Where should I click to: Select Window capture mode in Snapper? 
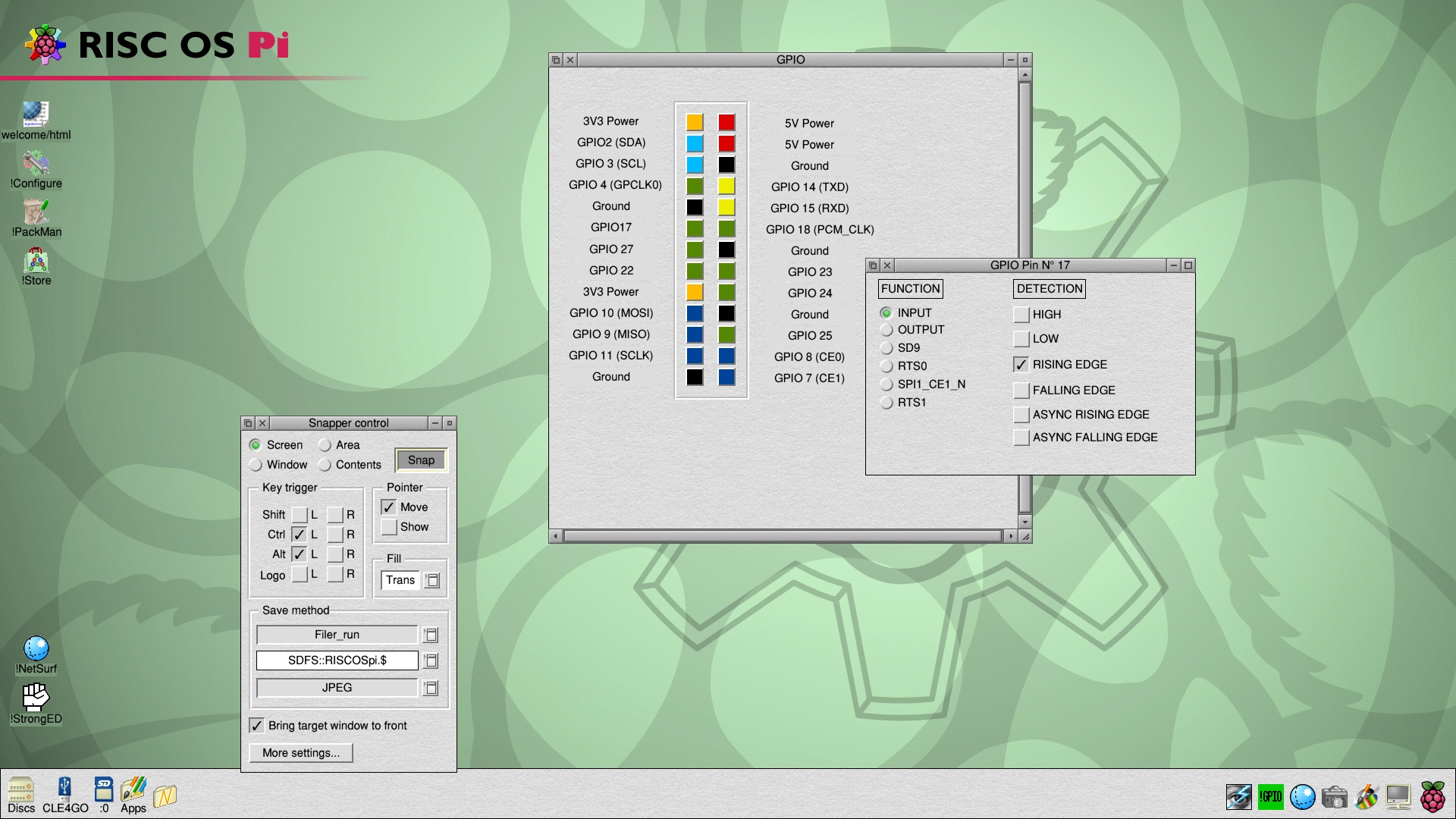pos(256,465)
